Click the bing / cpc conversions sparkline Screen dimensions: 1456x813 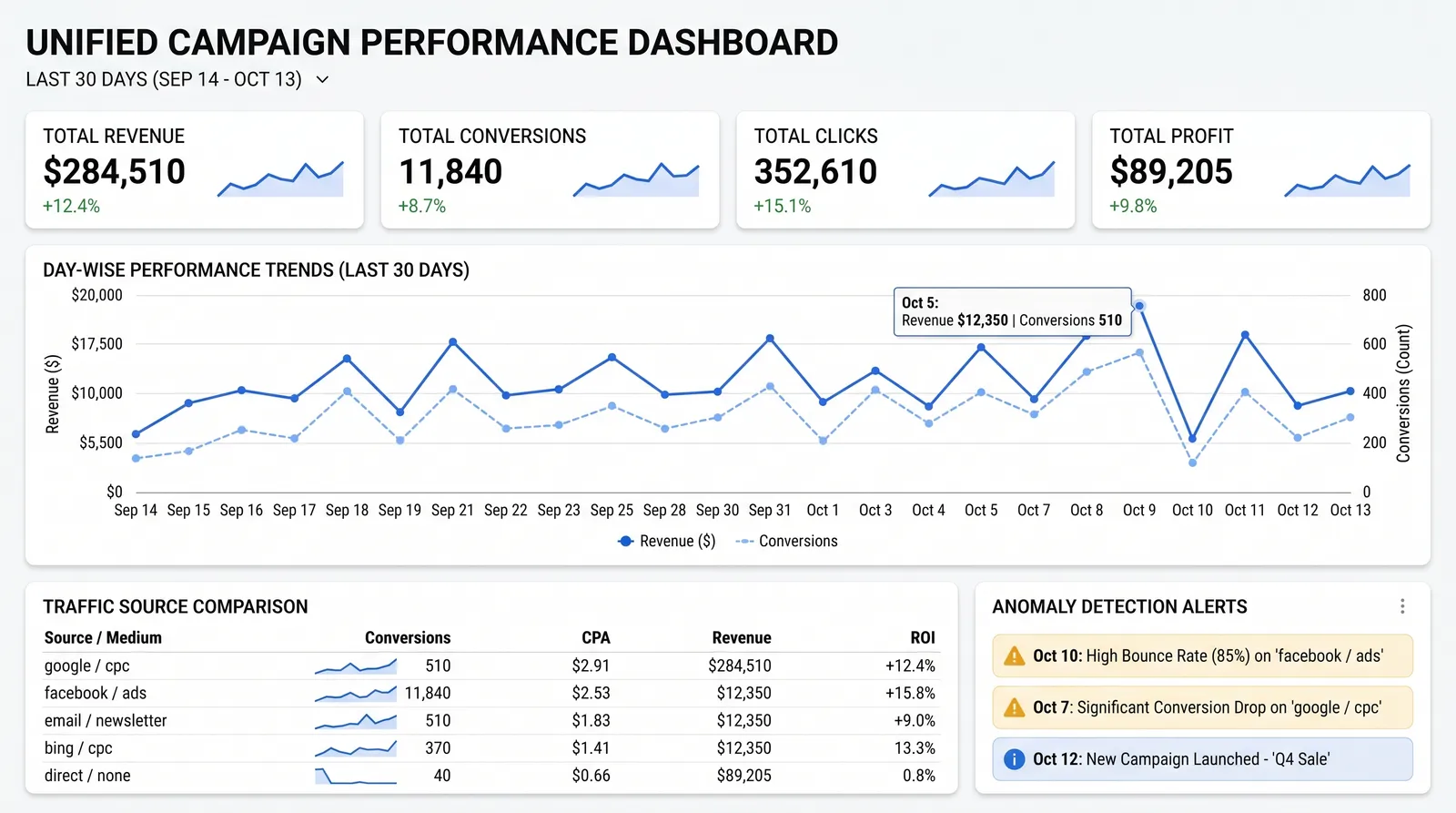(356, 748)
